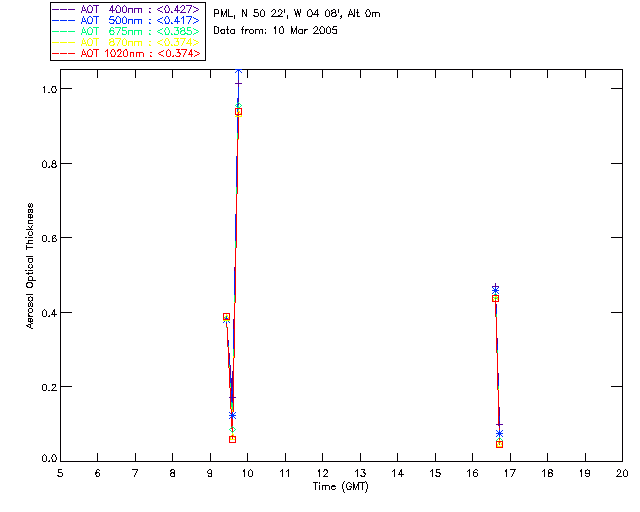640x512 pixels.
Task: Click the 'Aerosol Optical Thickness' axis label
Action: 30,266
